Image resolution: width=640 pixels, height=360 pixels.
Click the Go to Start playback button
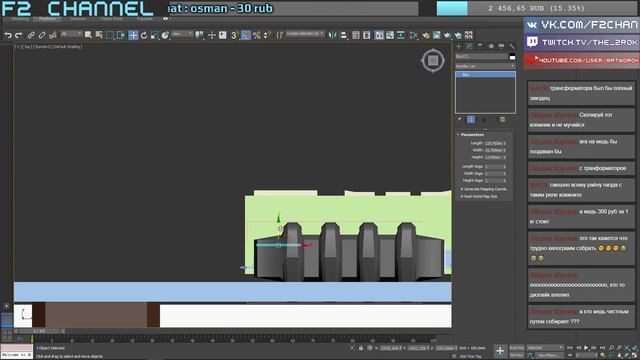(570, 348)
